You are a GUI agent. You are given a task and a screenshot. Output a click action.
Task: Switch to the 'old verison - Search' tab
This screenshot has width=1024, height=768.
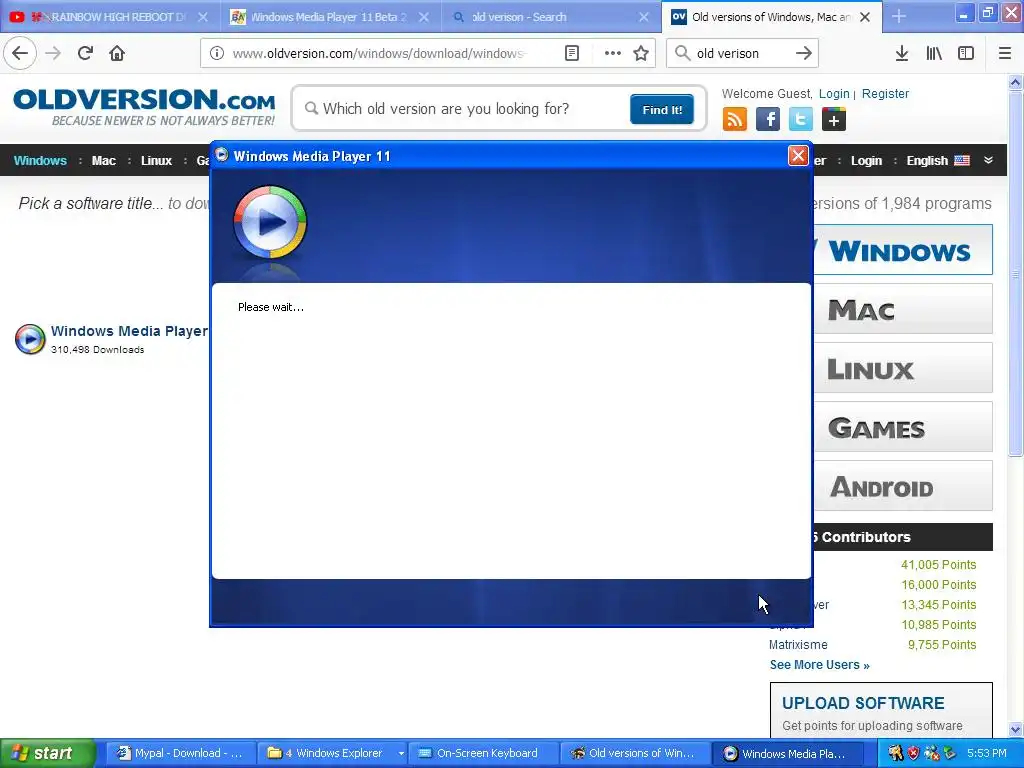pos(551,17)
